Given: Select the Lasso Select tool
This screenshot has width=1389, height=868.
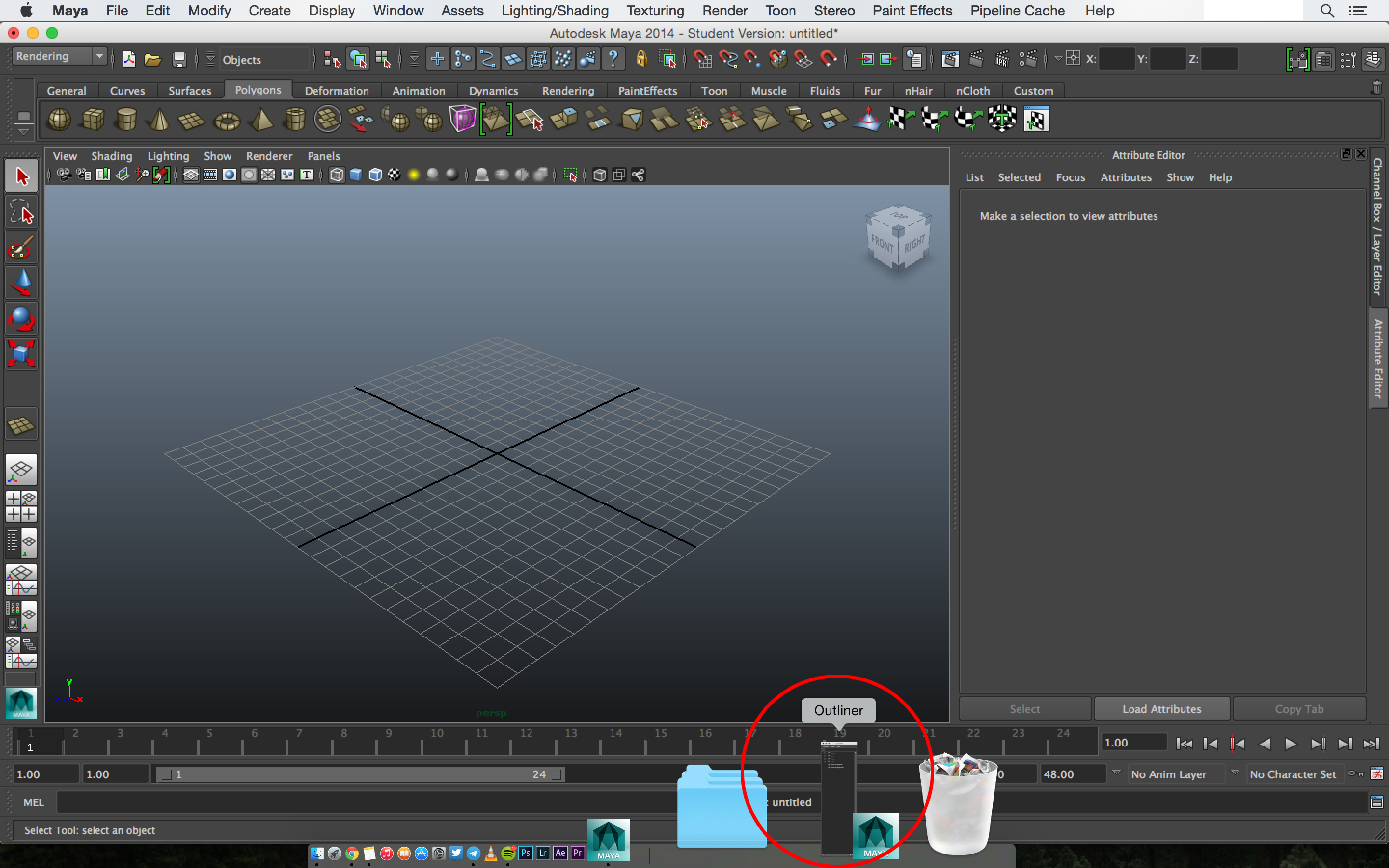Looking at the screenshot, I should 22,212.
